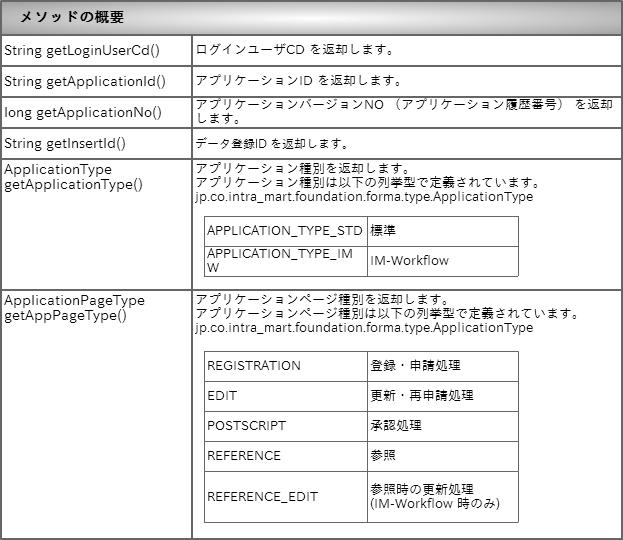Click the REFERENCE_EDIT cell

(x=286, y=497)
